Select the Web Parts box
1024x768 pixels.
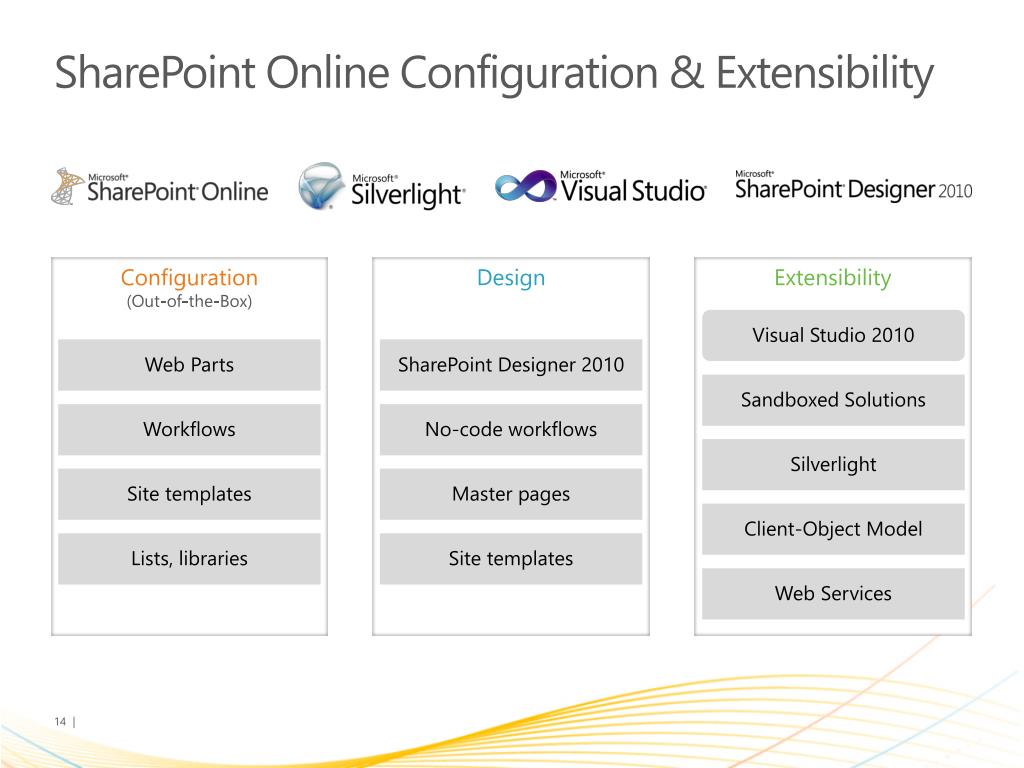coord(189,364)
